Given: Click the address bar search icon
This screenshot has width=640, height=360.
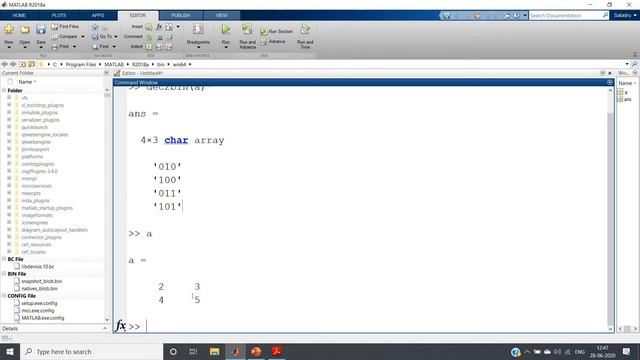Looking at the screenshot, I should pyautogui.click(x=634, y=64).
